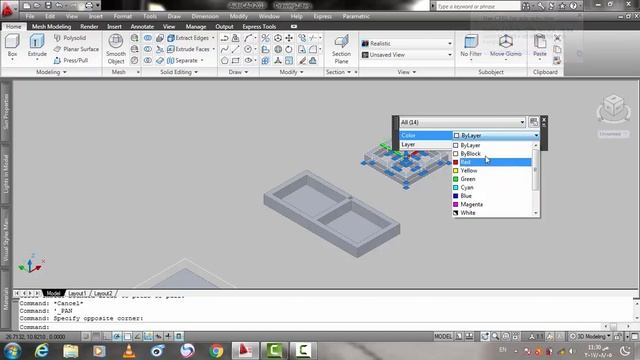640x360 pixels.
Task: Open the Format menu
Action: click(x=123, y=16)
